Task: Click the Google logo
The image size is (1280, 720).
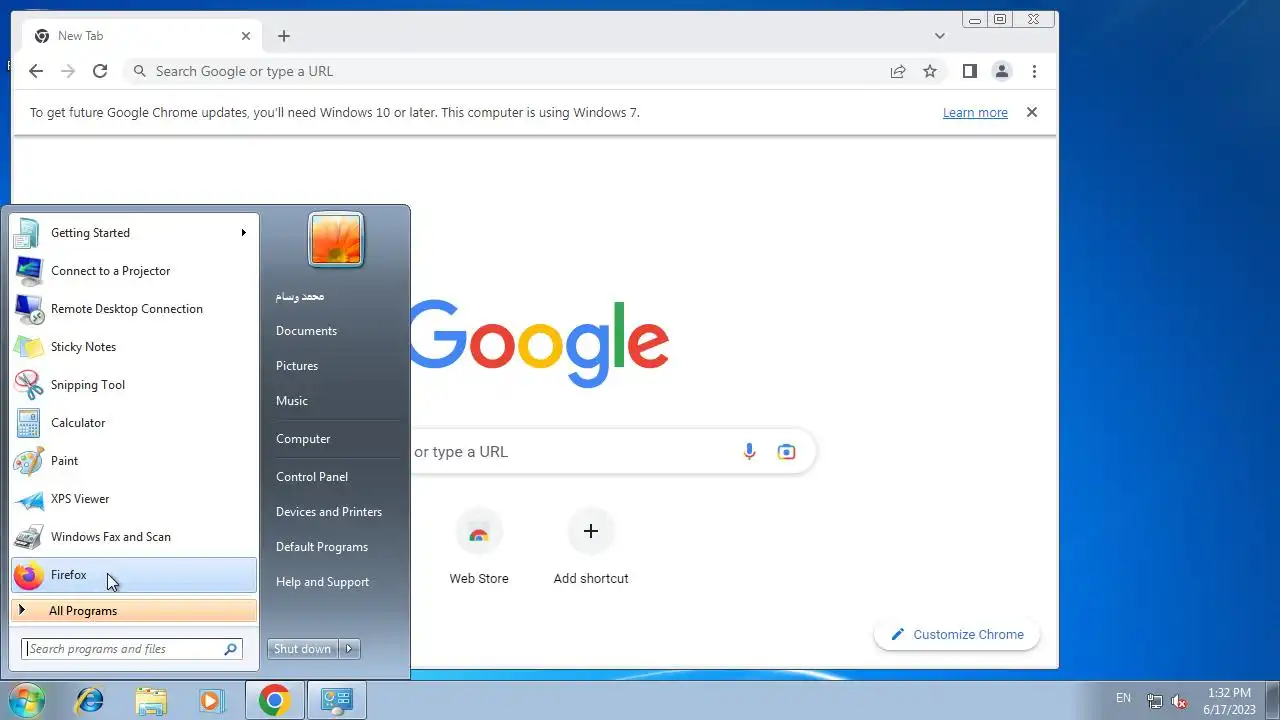Action: pyautogui.click(x=539, y=343)
